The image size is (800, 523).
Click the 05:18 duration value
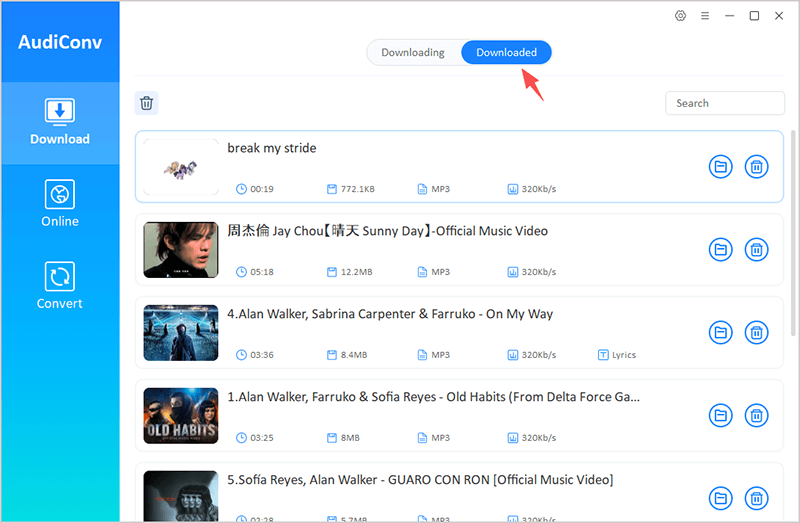(262, 272)
